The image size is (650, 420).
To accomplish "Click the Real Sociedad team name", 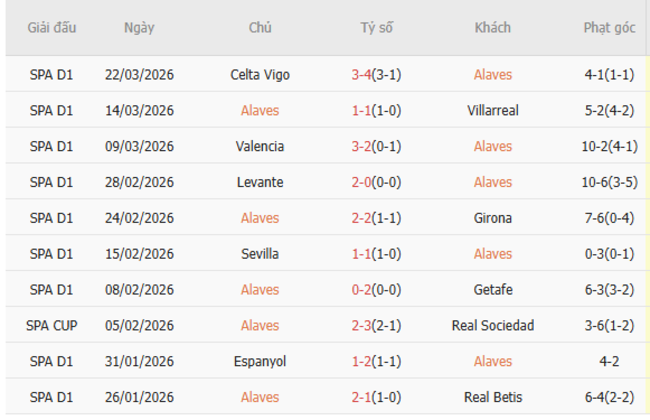I will (x=492, y=326).
